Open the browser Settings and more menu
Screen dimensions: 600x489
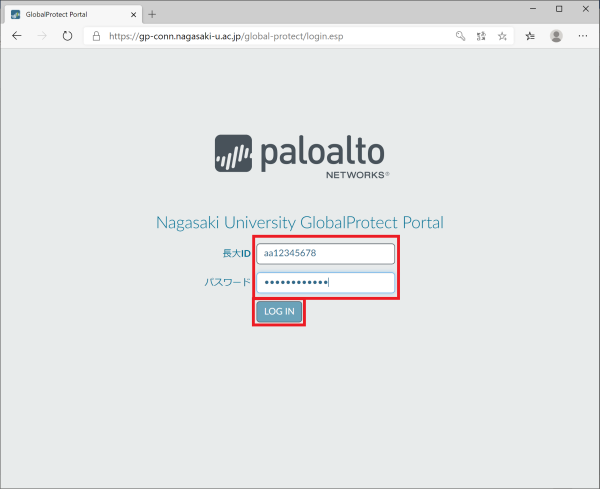coord(582,35)
